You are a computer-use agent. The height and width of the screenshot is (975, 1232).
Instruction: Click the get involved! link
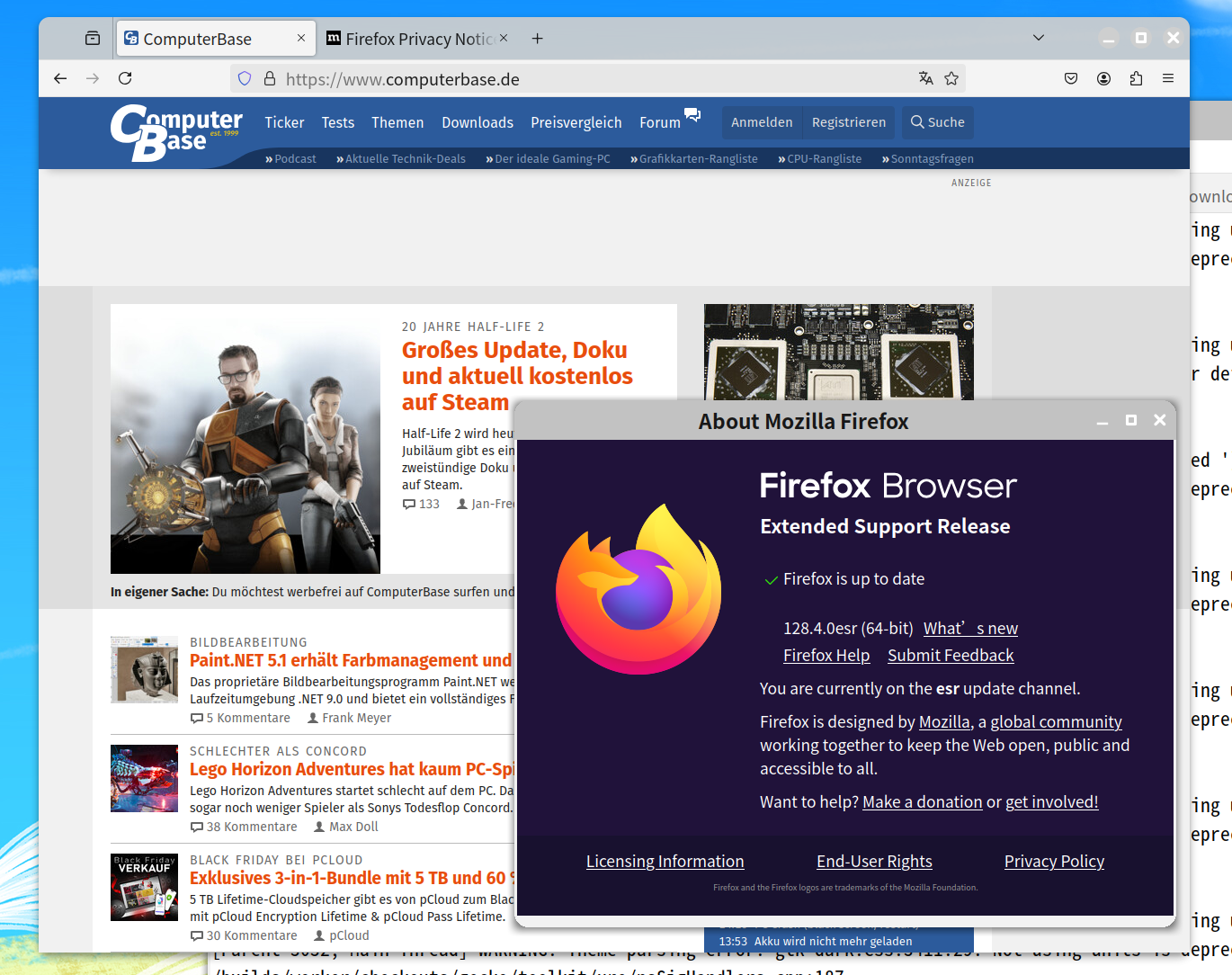[1051, 801]
